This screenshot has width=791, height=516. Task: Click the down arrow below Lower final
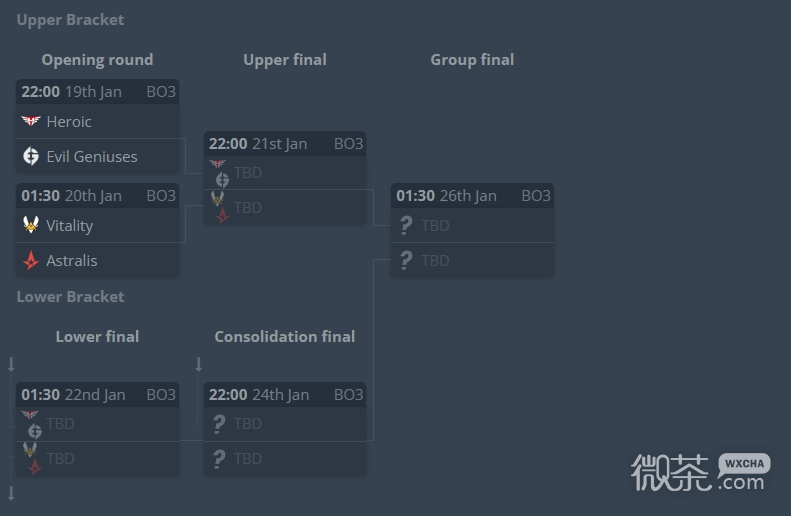point(11,493)
